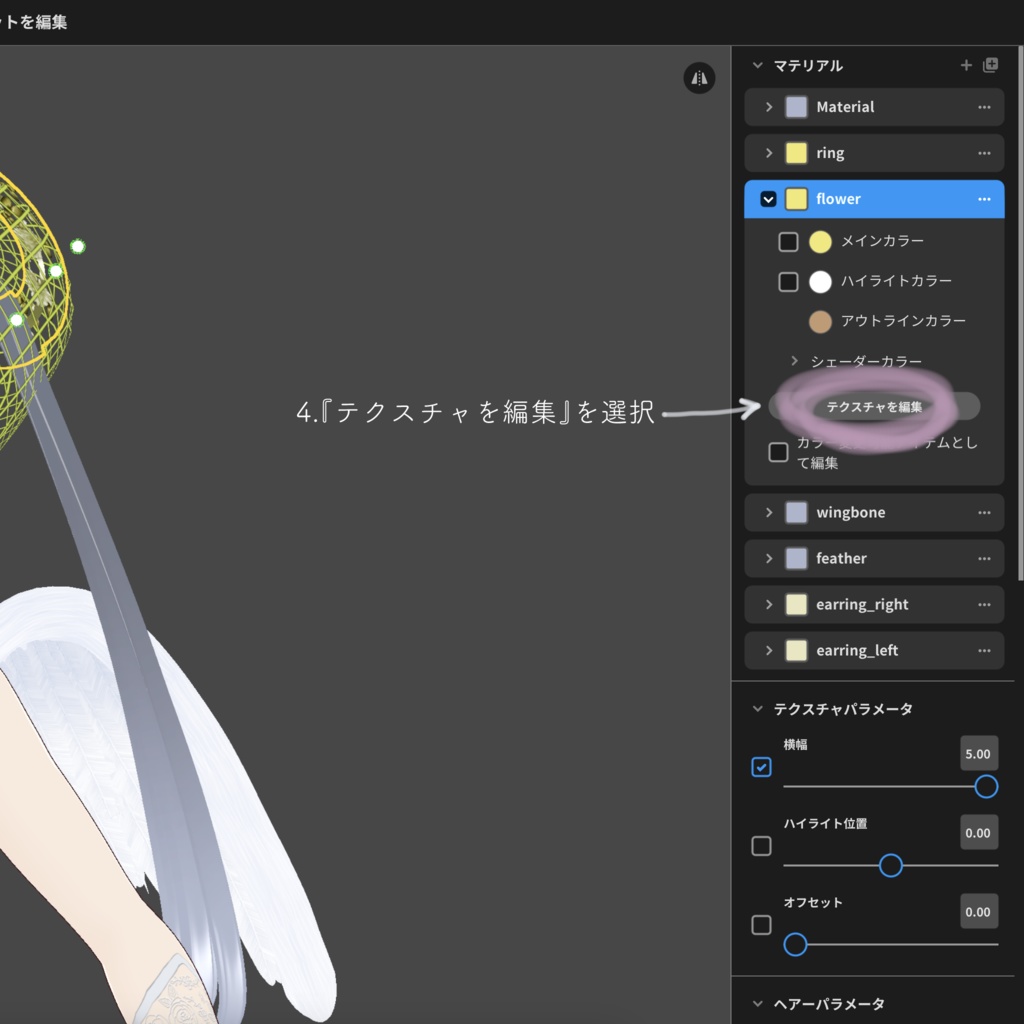
Task: Open the Material entry's ellipsis menu
Action: click(985, 107)
